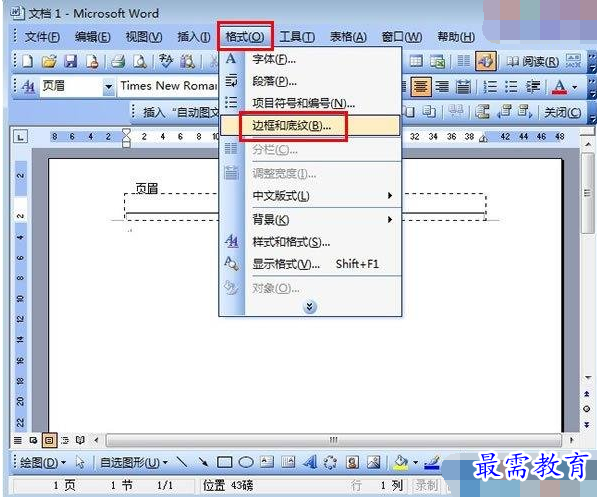Open the 绘图 Draw dropdown menu
597x497 pixels.
coord(42,463)
